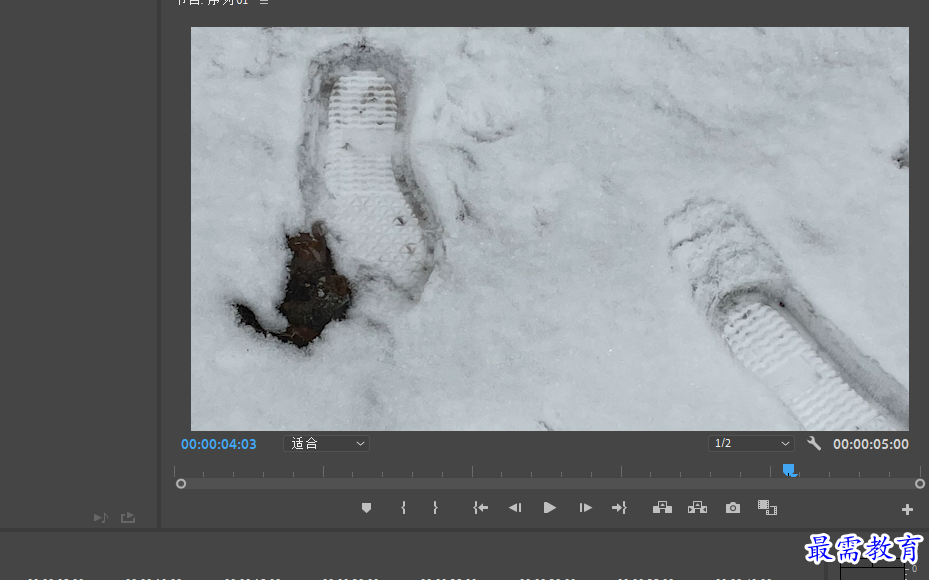Click the current timecode 00:00:04:03

pyautogui.click(x=219, y=444)
